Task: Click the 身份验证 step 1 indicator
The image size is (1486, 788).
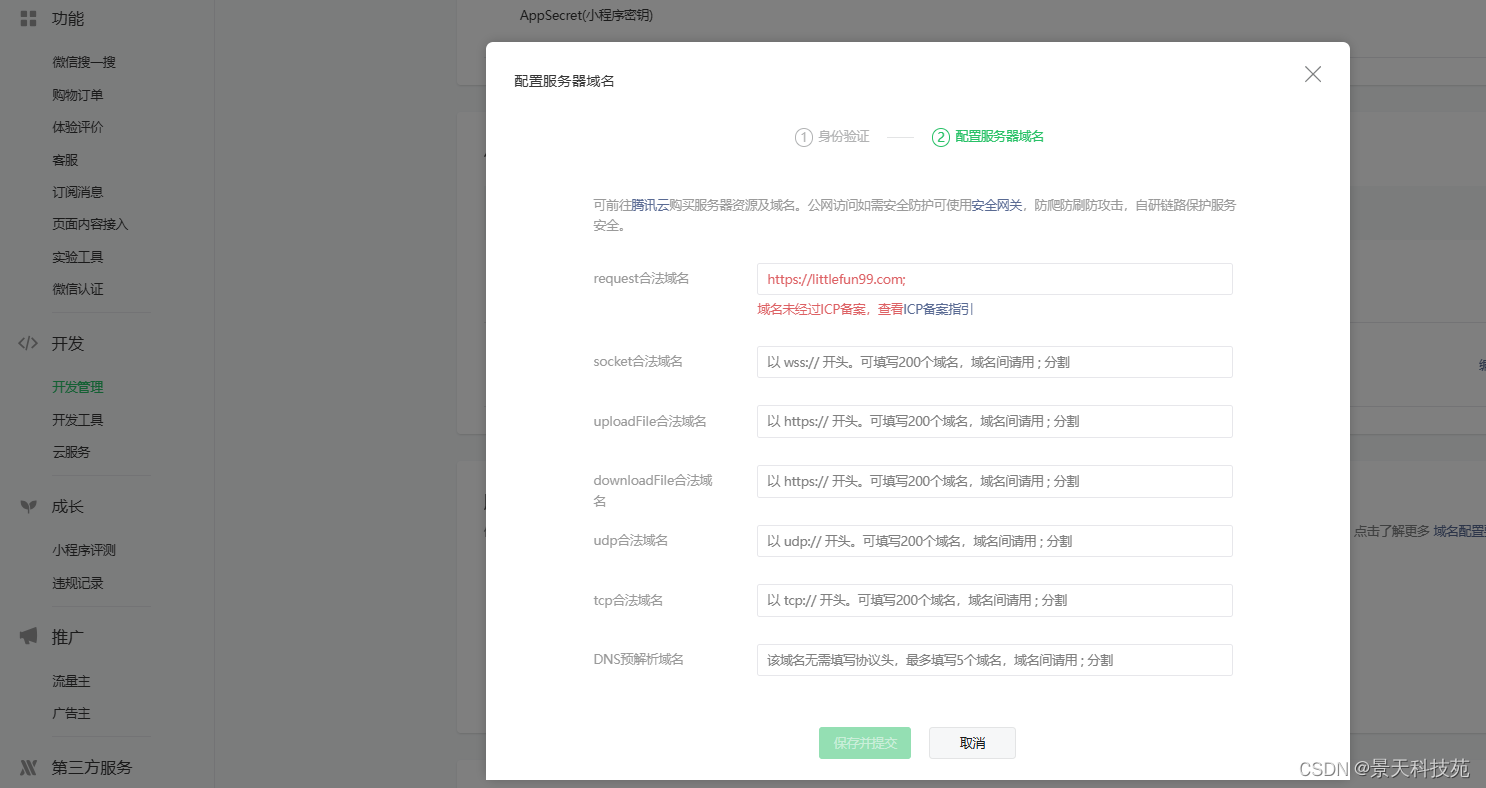Action: [832, 137]
